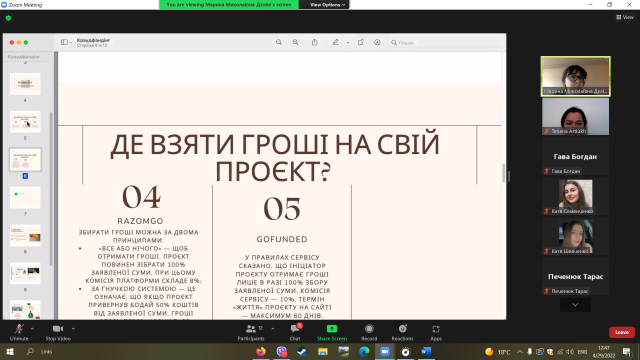Expand options arrow next to Participants
Image resolution: width=640 pixels, height=360 pixels.
pos(273,329)
